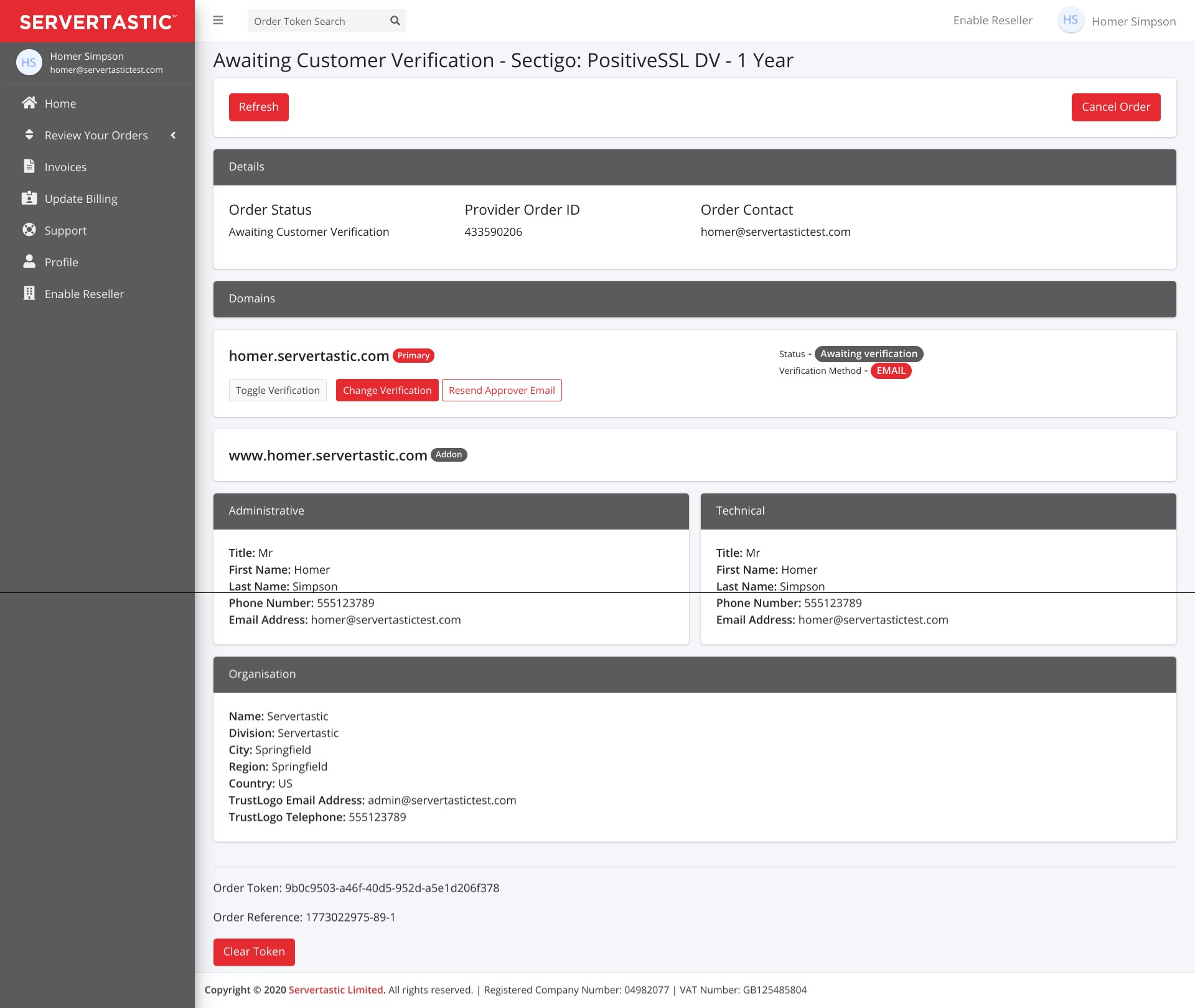Click the hamburger menu icon
The height and width of the screenshot is (1008, 1195).
pyautogui.click(x=218, y=21)
